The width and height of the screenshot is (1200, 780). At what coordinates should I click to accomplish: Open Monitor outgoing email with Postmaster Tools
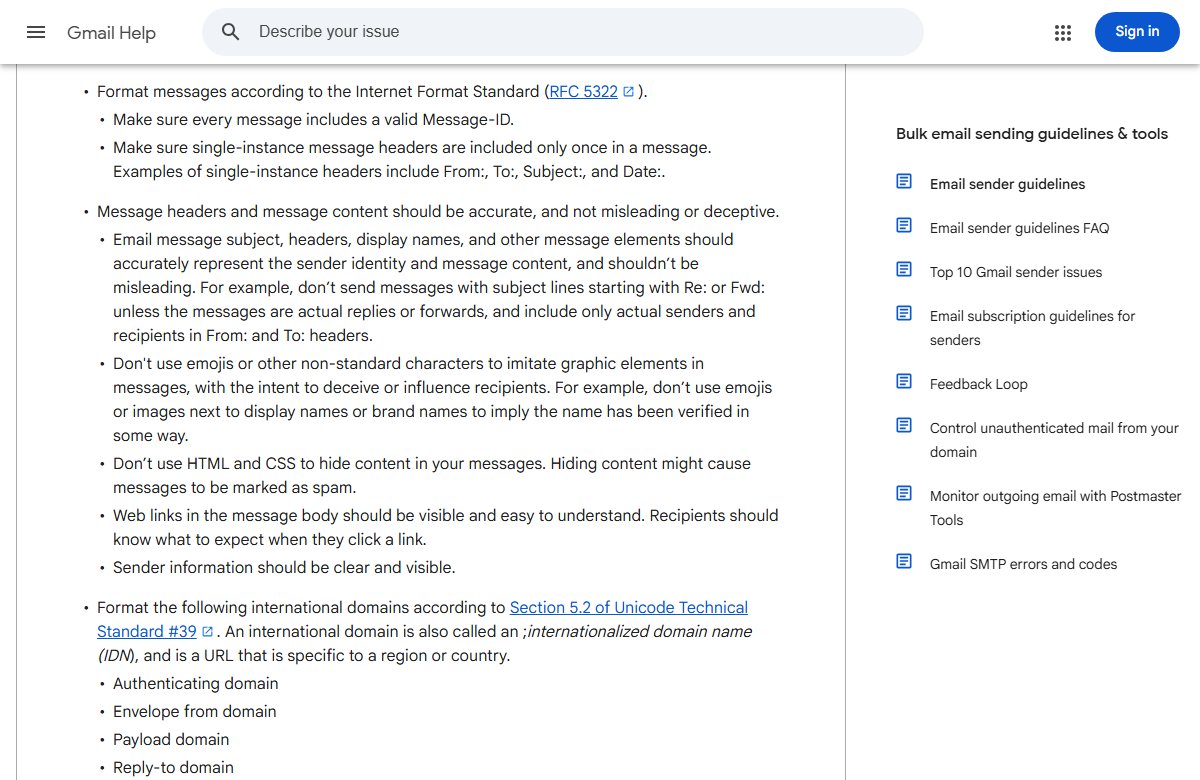(x=1056, y=508)
